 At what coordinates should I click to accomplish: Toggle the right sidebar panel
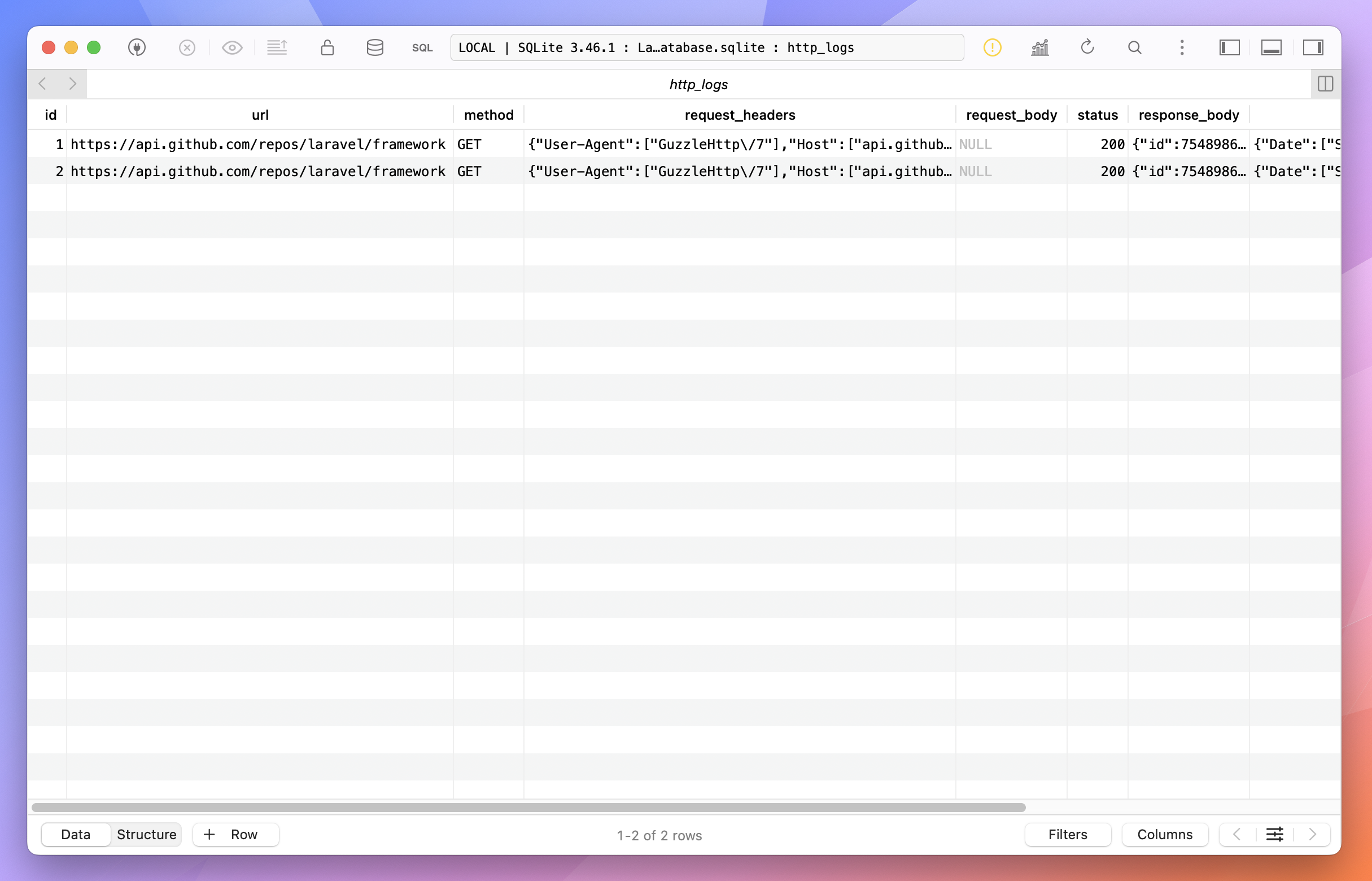(1314, 47)
